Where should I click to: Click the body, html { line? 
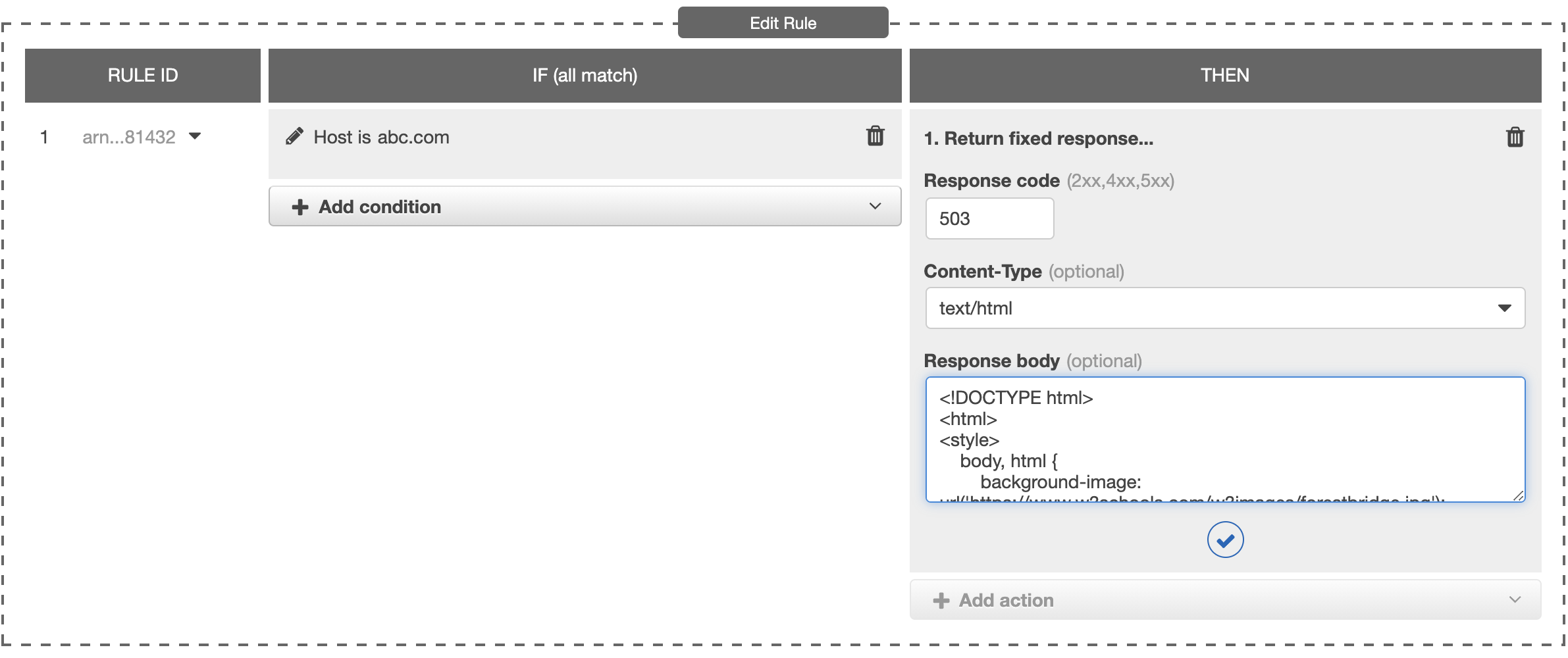coord(1008,461)
